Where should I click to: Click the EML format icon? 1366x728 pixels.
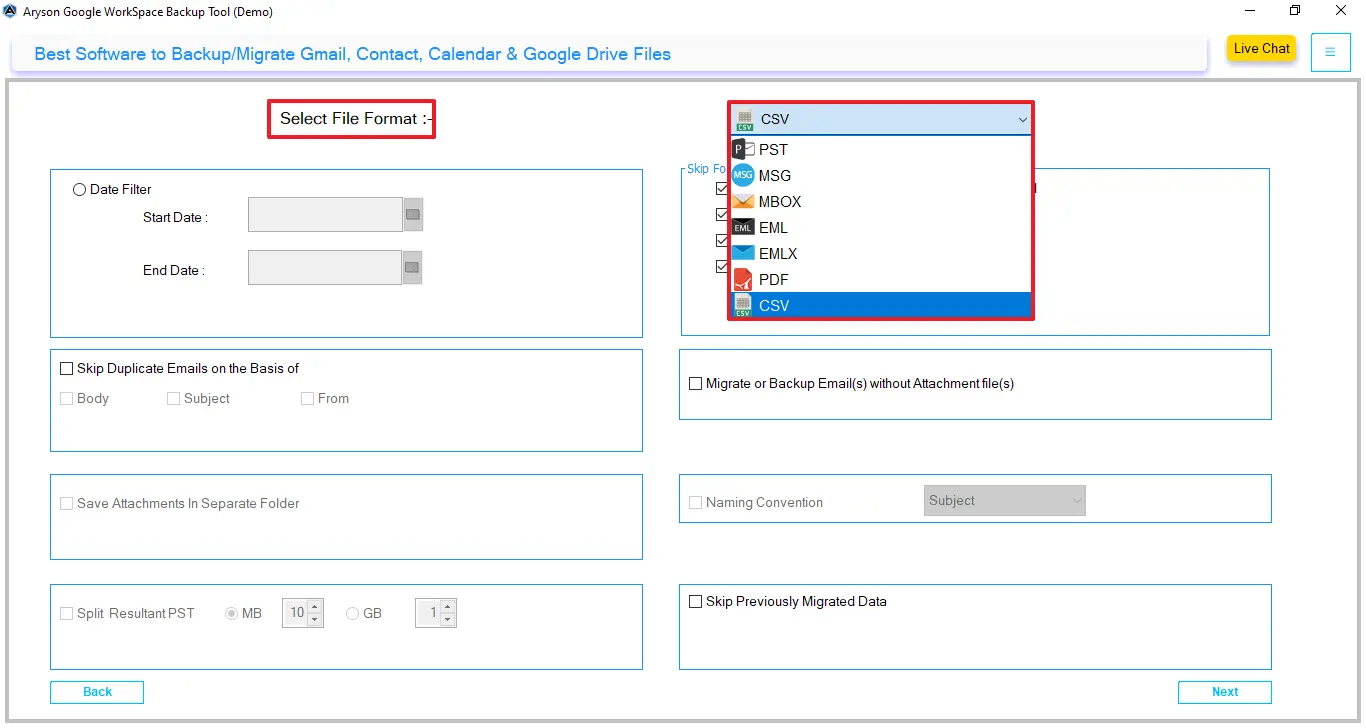tap(742, 227)
